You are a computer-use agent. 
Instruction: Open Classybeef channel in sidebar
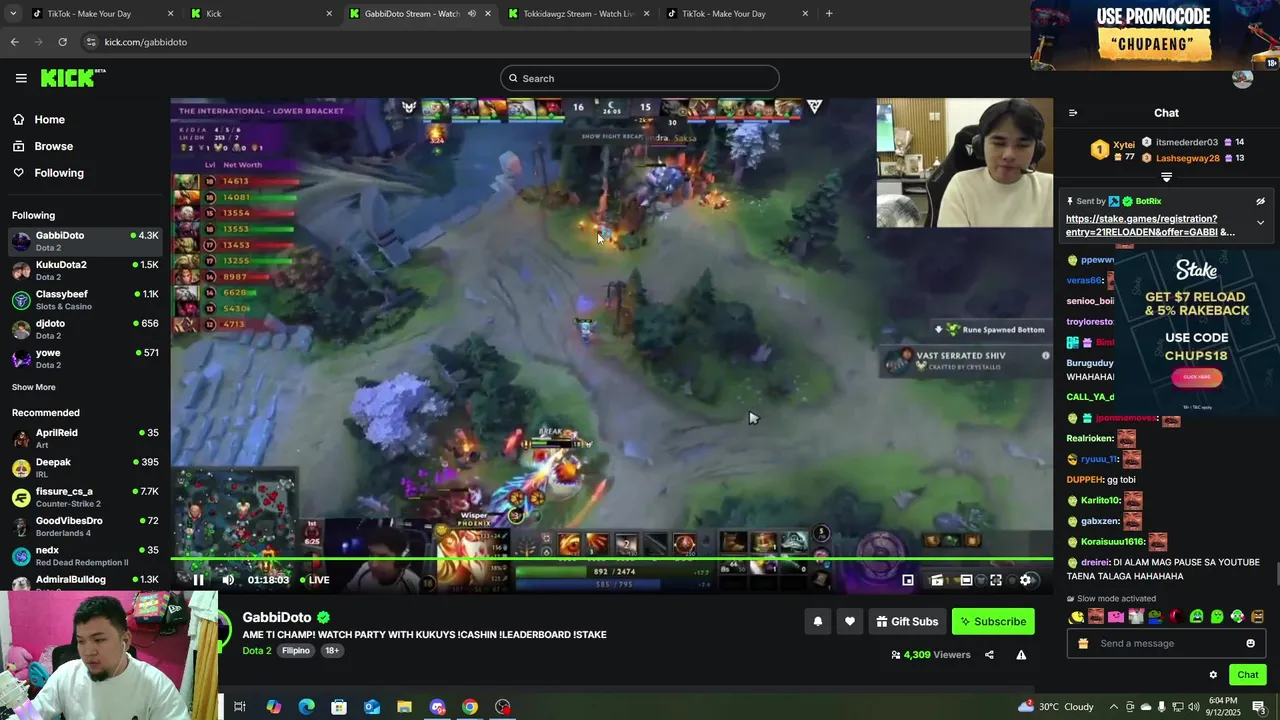[85, 300]
